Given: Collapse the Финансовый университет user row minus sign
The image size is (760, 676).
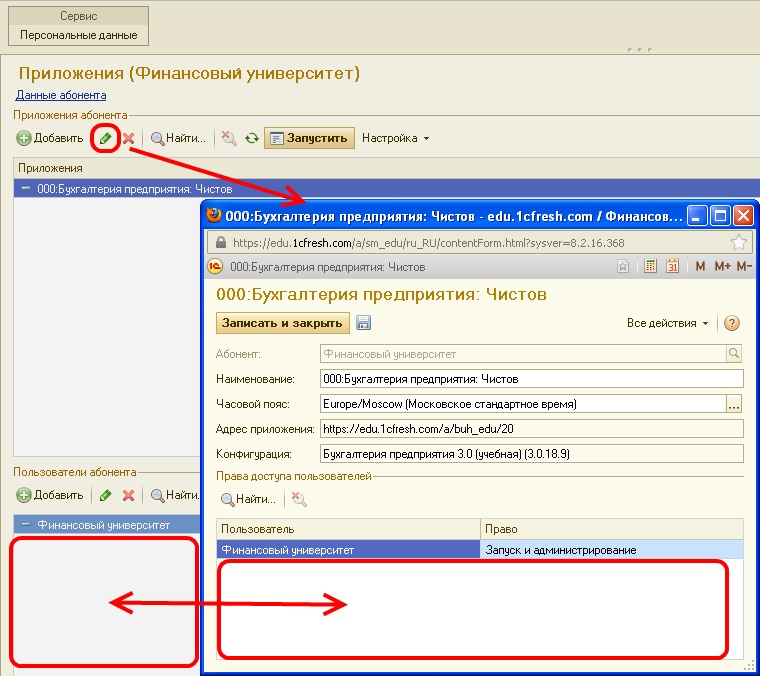Looking at the screenshot, I should click(x=25, y=524).
